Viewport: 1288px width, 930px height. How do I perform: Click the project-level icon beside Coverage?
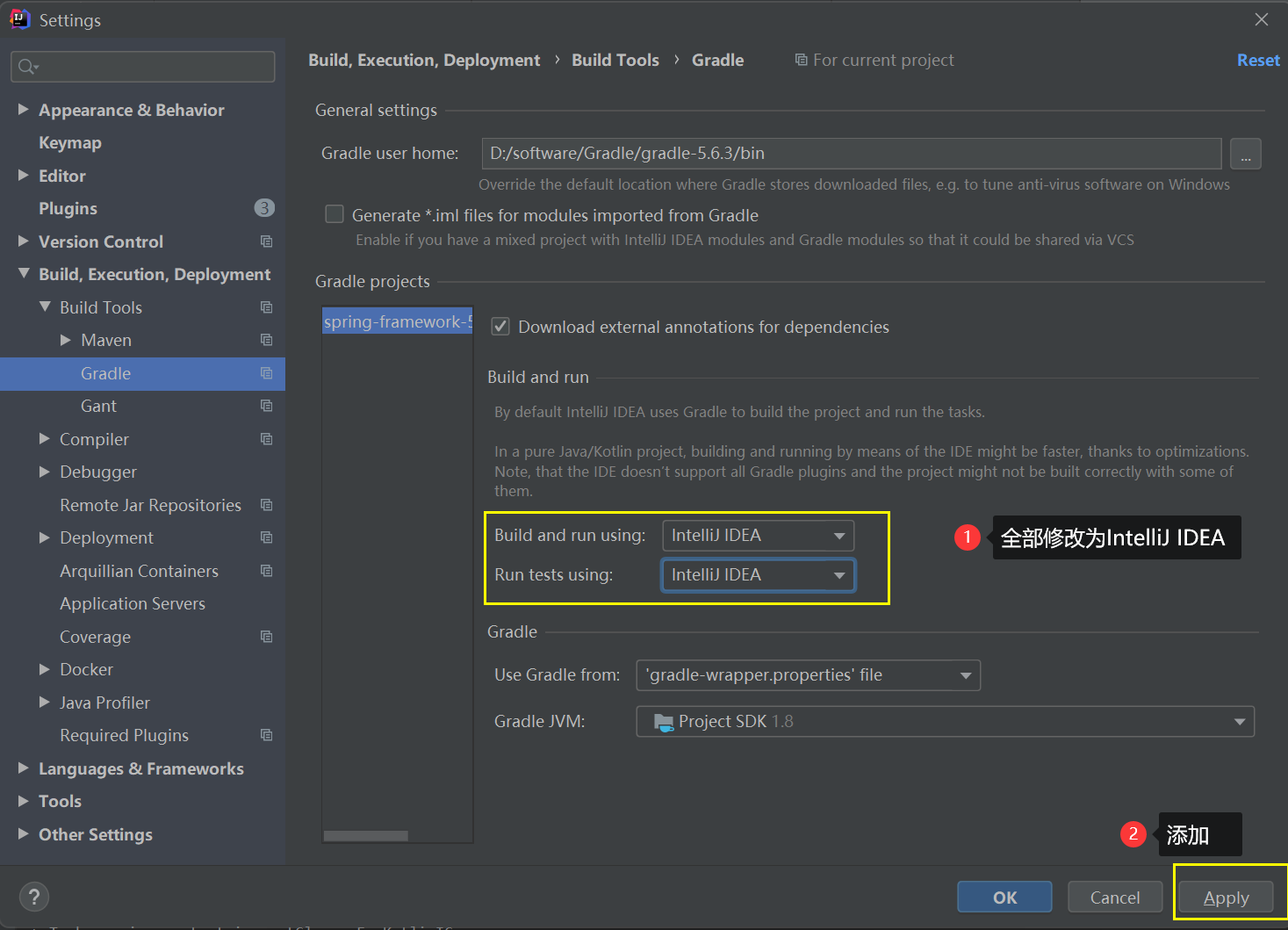[266, 637]
